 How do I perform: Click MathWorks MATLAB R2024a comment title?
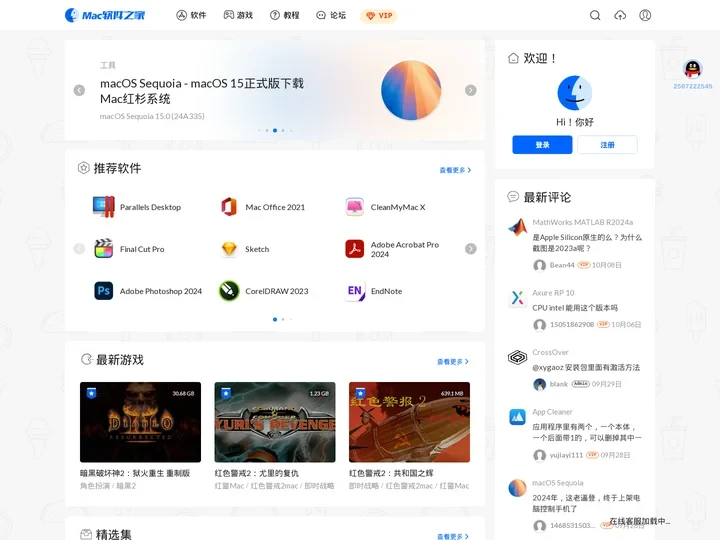(582, 222)
